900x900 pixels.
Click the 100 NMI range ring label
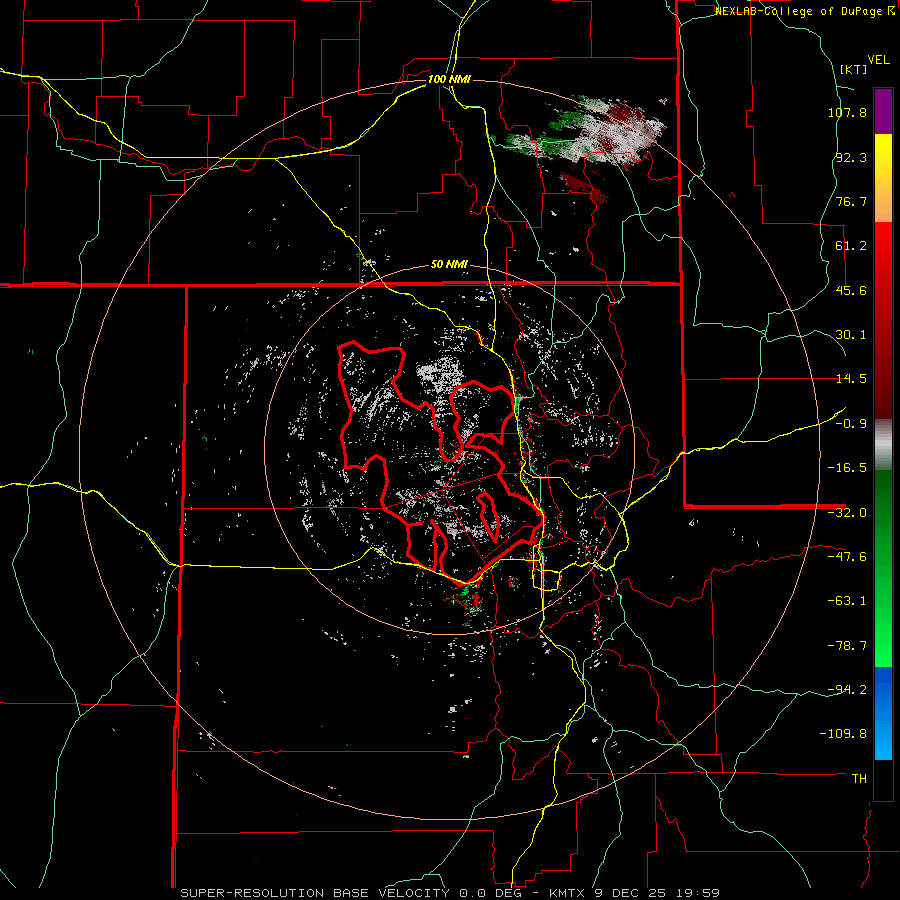(x=449, y=79)
